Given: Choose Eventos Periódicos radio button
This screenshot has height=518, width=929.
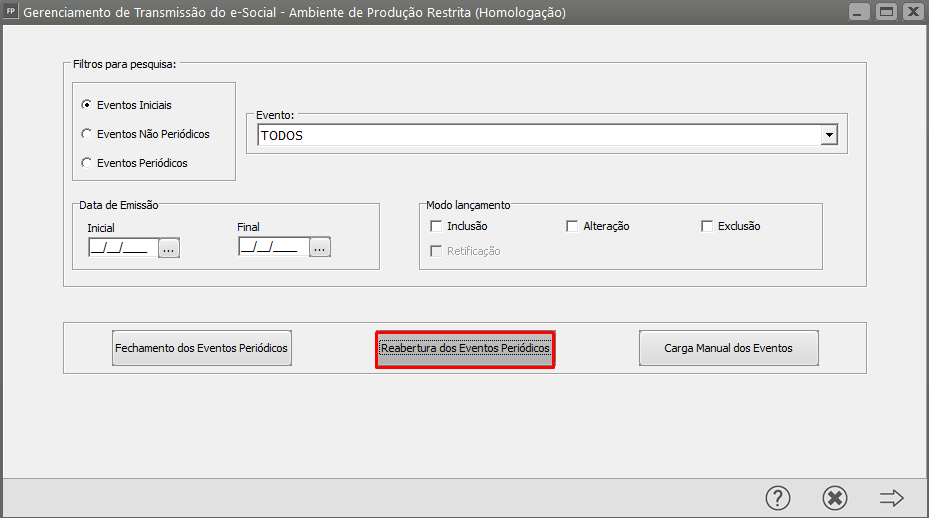Looking at the screenshot, I should [x=87, y=163].
